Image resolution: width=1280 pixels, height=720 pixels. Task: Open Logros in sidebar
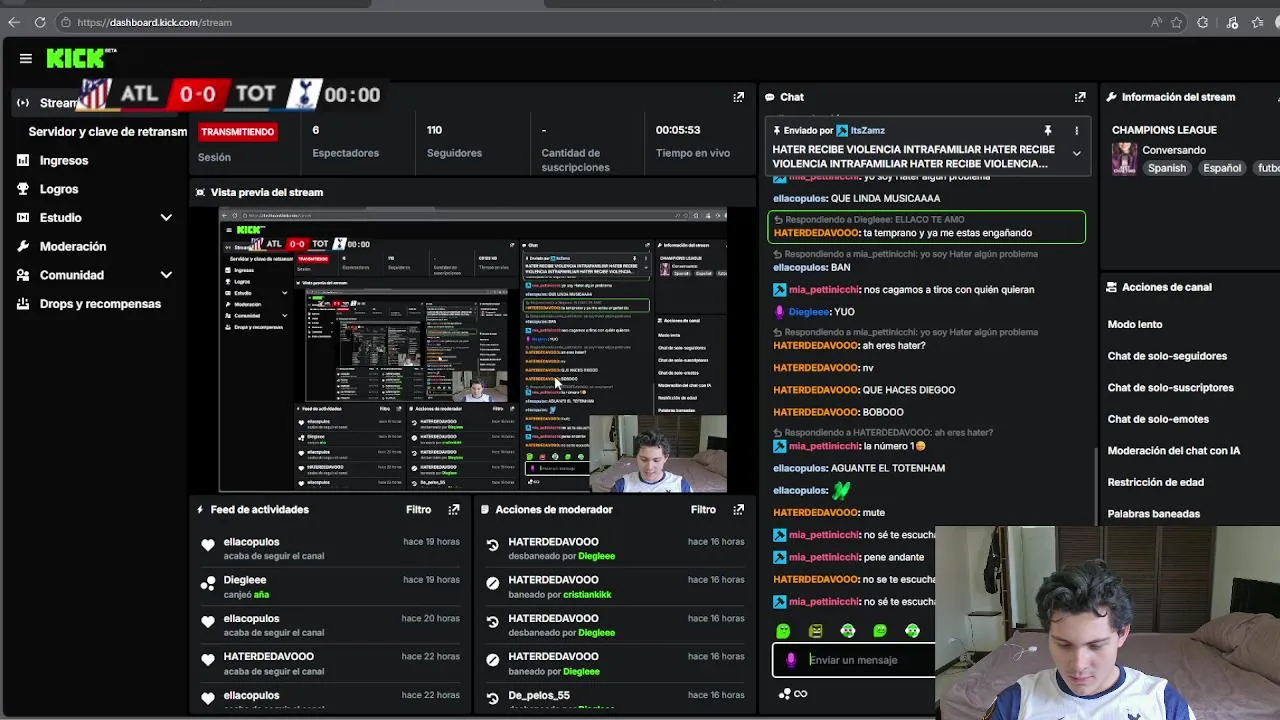point(59,189)
